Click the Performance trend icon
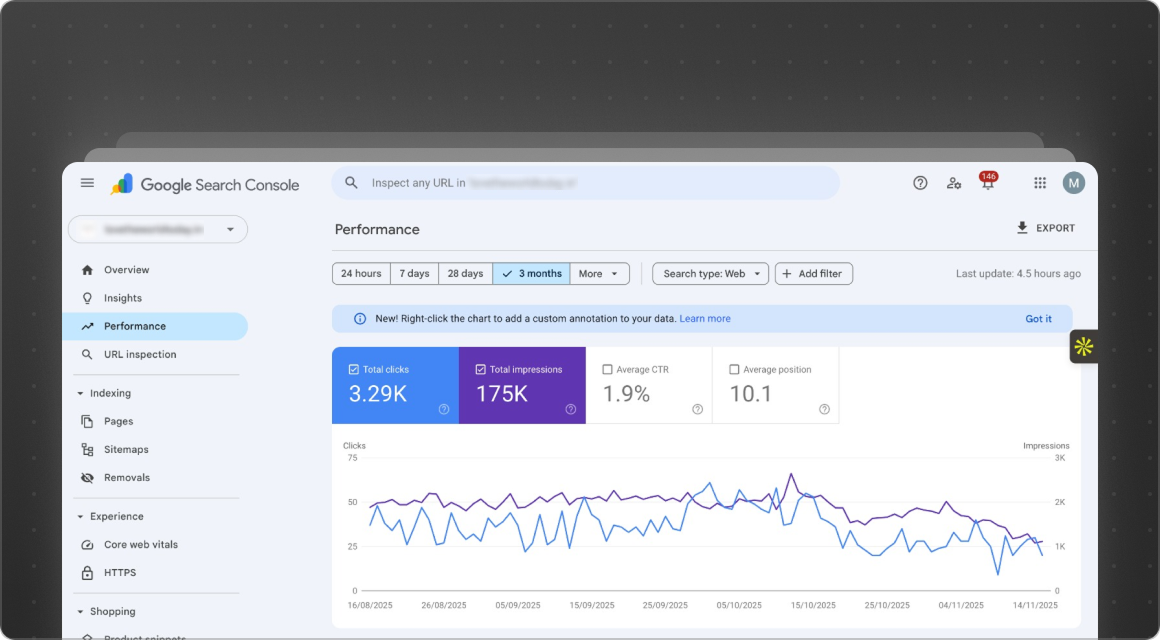 click(x=87, y=326)
